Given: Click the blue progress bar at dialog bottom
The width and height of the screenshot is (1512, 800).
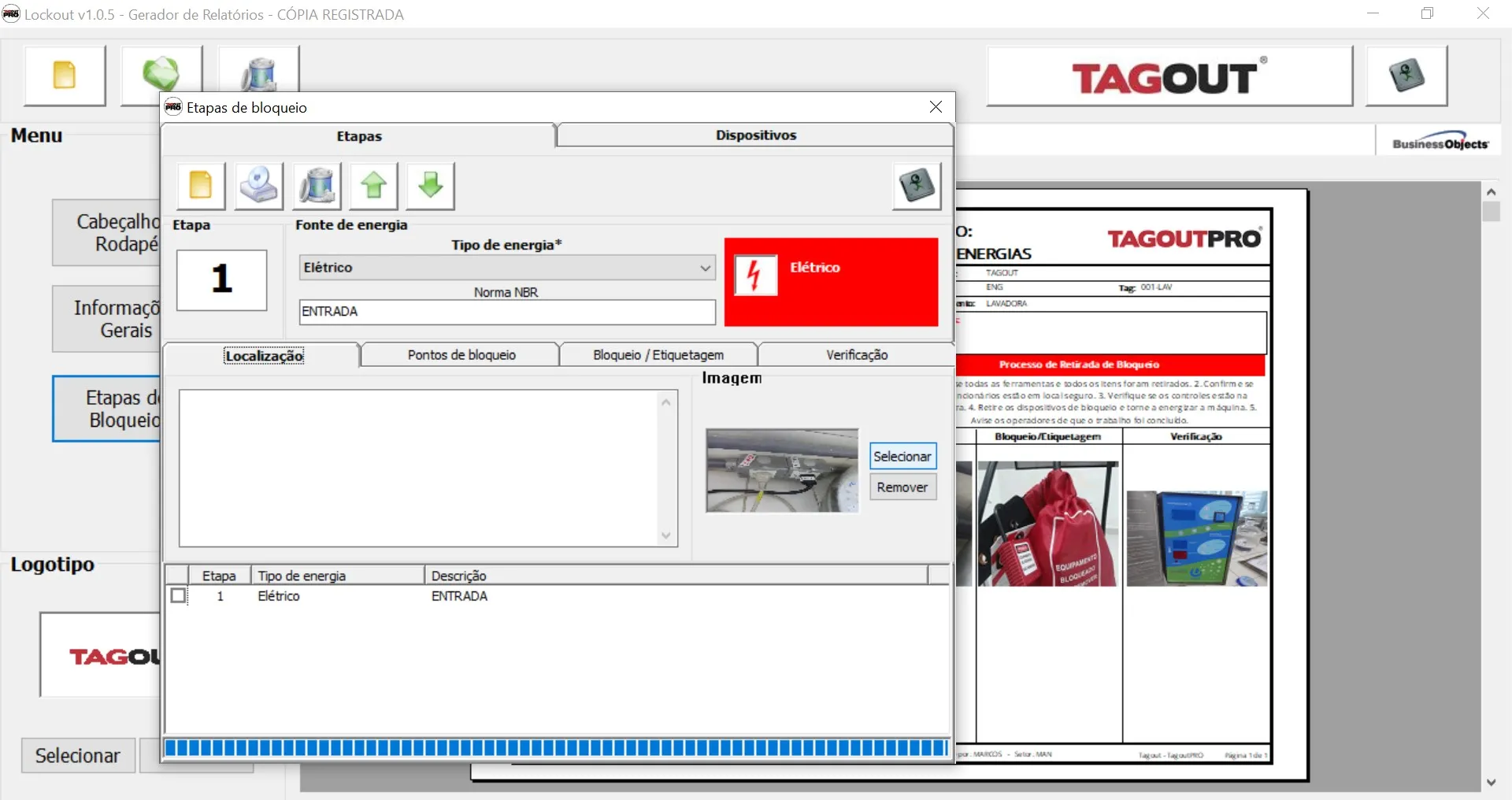Looking at the screenshot, I should tap(556, 747).
